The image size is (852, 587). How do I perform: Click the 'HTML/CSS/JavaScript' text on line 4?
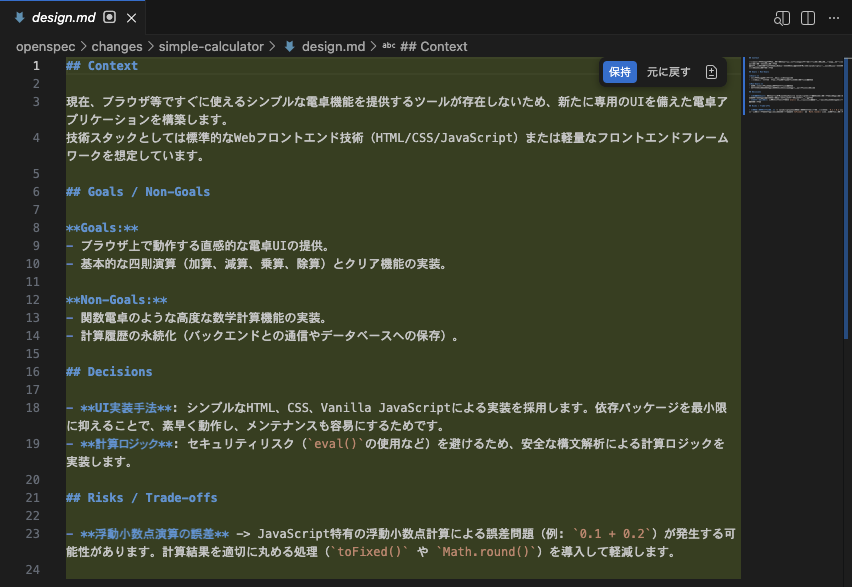[x=444, y=138]
